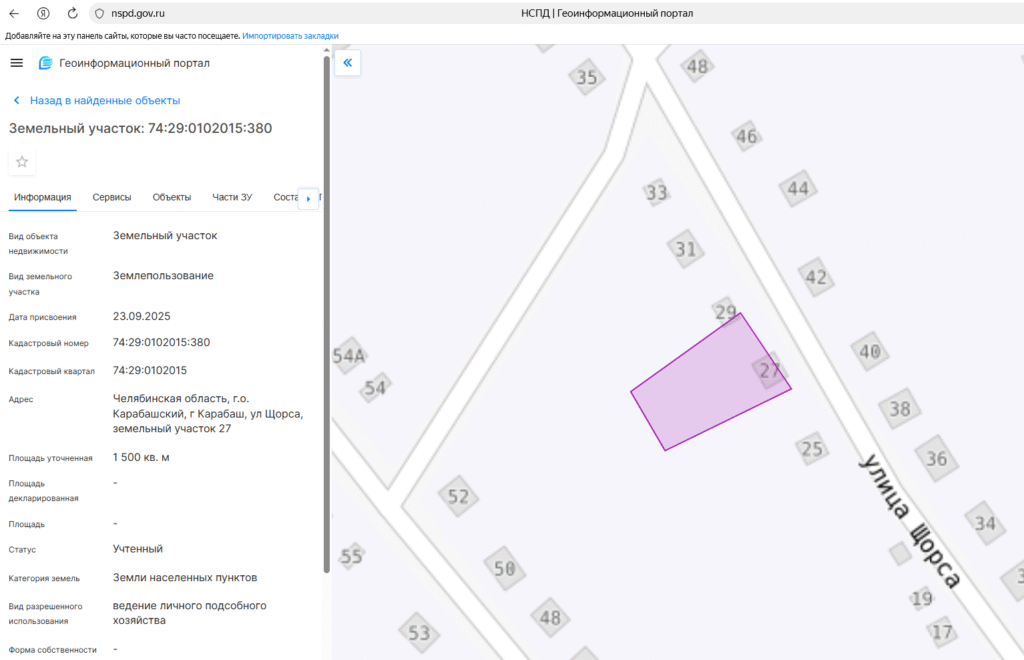Click Земли населенных пунктов value
This screenshot has width=1024, height=660.
click(x=185, y=577)
